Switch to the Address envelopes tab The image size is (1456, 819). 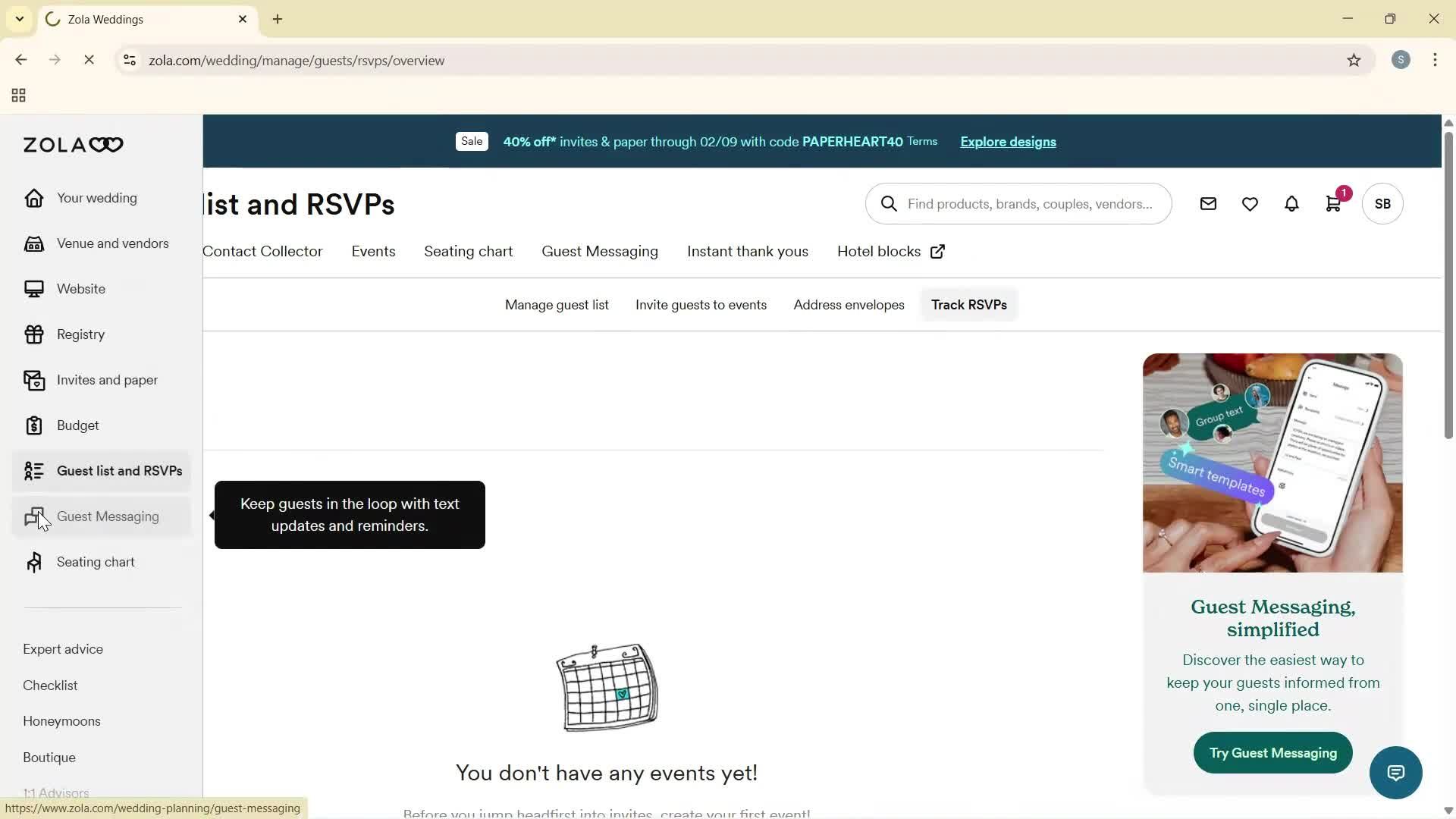tap(849, 305)
